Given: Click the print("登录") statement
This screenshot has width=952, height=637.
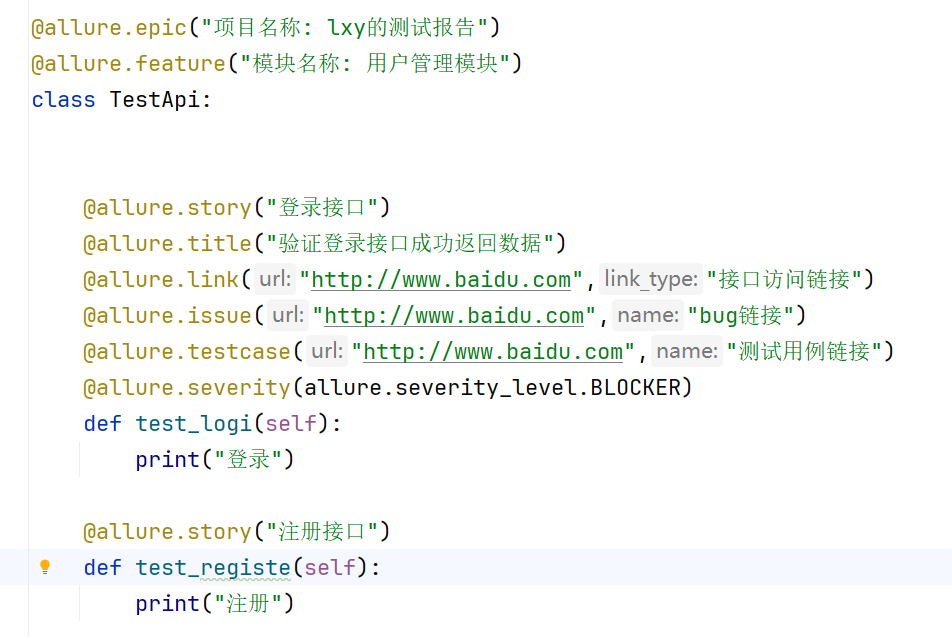Looking at the screenshot, I should pos(214,460).
